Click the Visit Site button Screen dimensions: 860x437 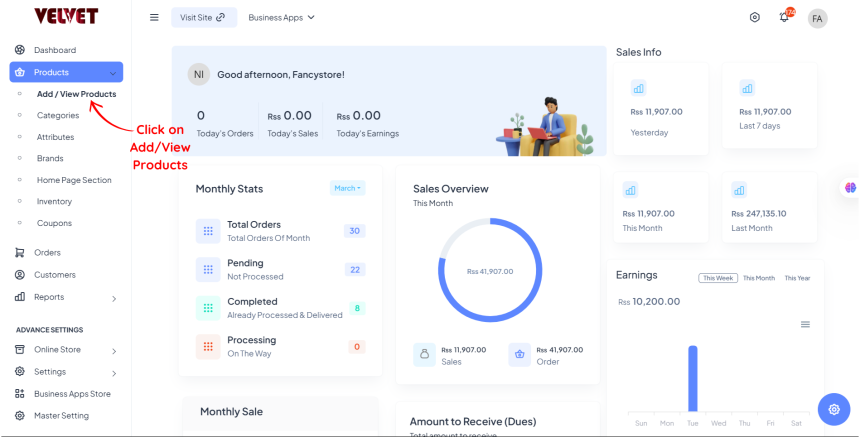coord(203,18)
